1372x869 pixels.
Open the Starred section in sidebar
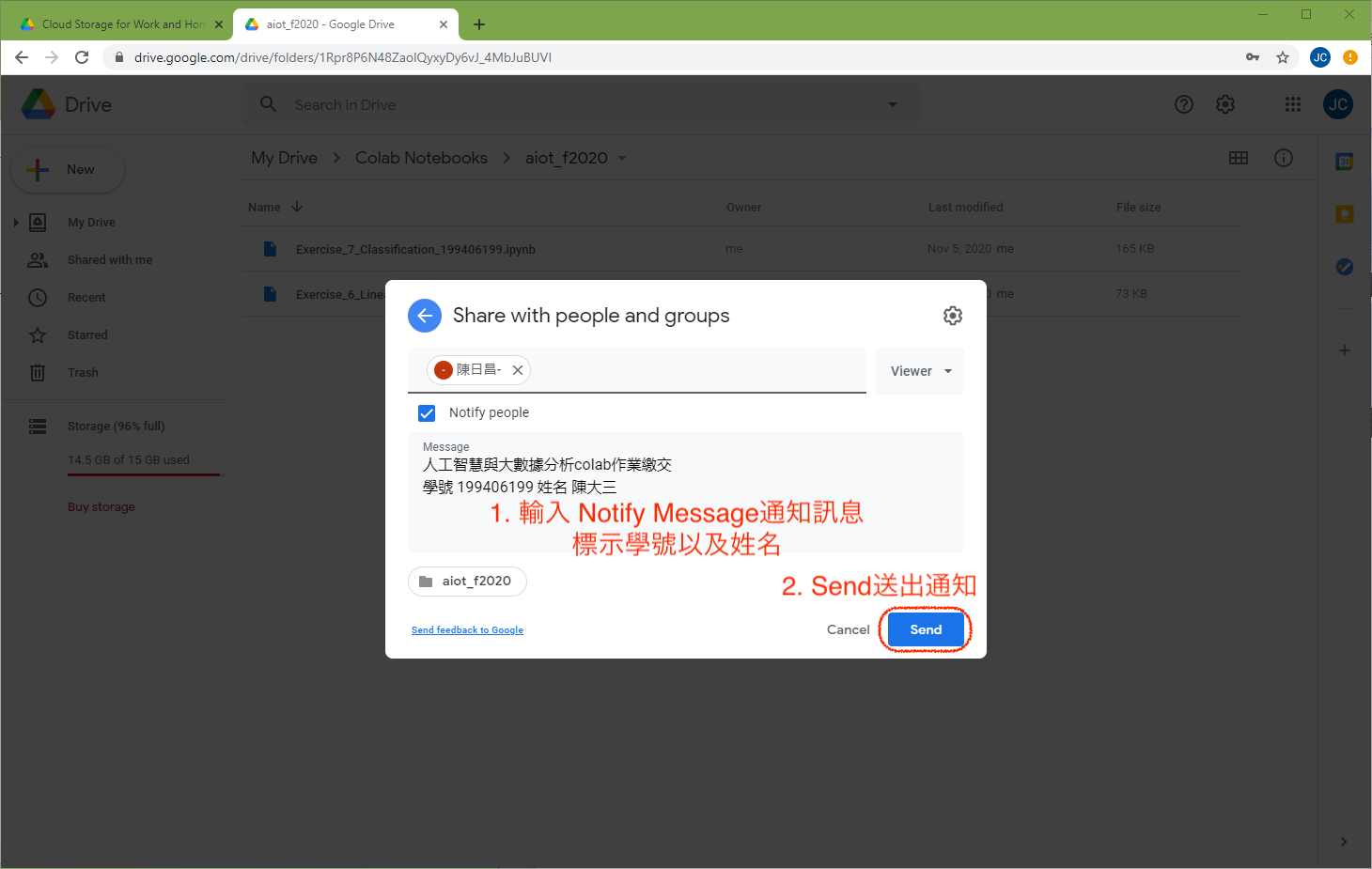pyautogui.click(x=87, y=335)
